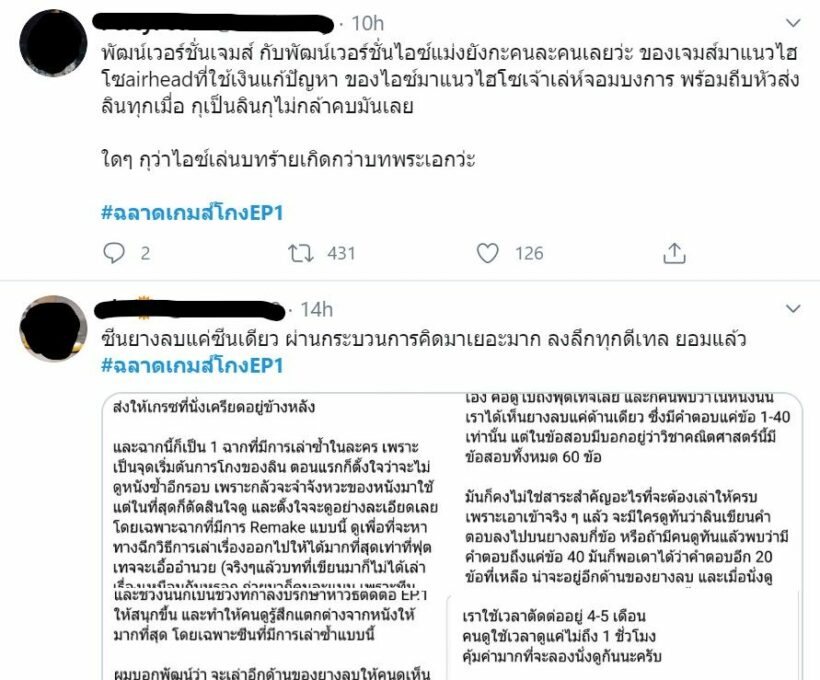Reply to the first tweet
Image resolution: width=820 pixels, height=680 pixels.
click(113, 253)
